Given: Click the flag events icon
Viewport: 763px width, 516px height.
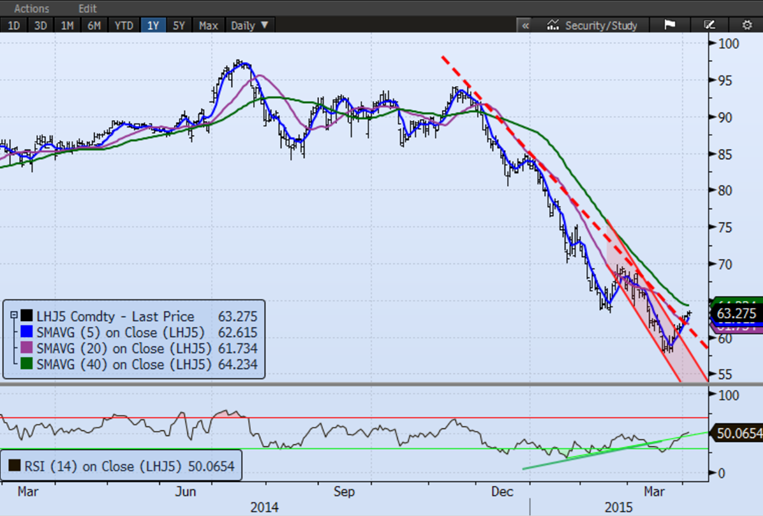Looking at the screenshot, I should click(669, 24).
